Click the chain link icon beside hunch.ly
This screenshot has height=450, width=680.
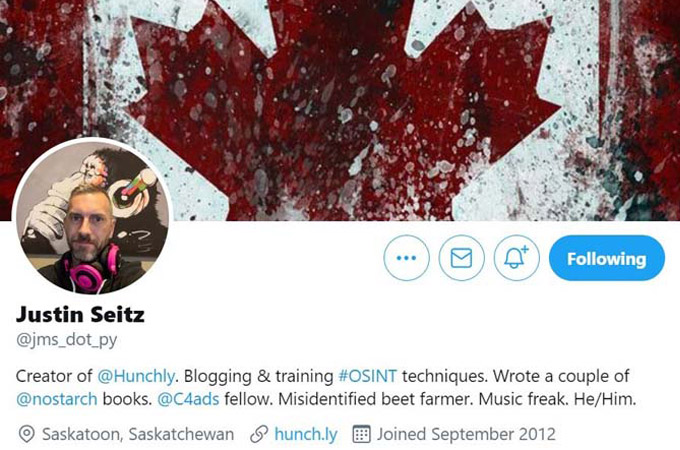click(x=259, y=434)
